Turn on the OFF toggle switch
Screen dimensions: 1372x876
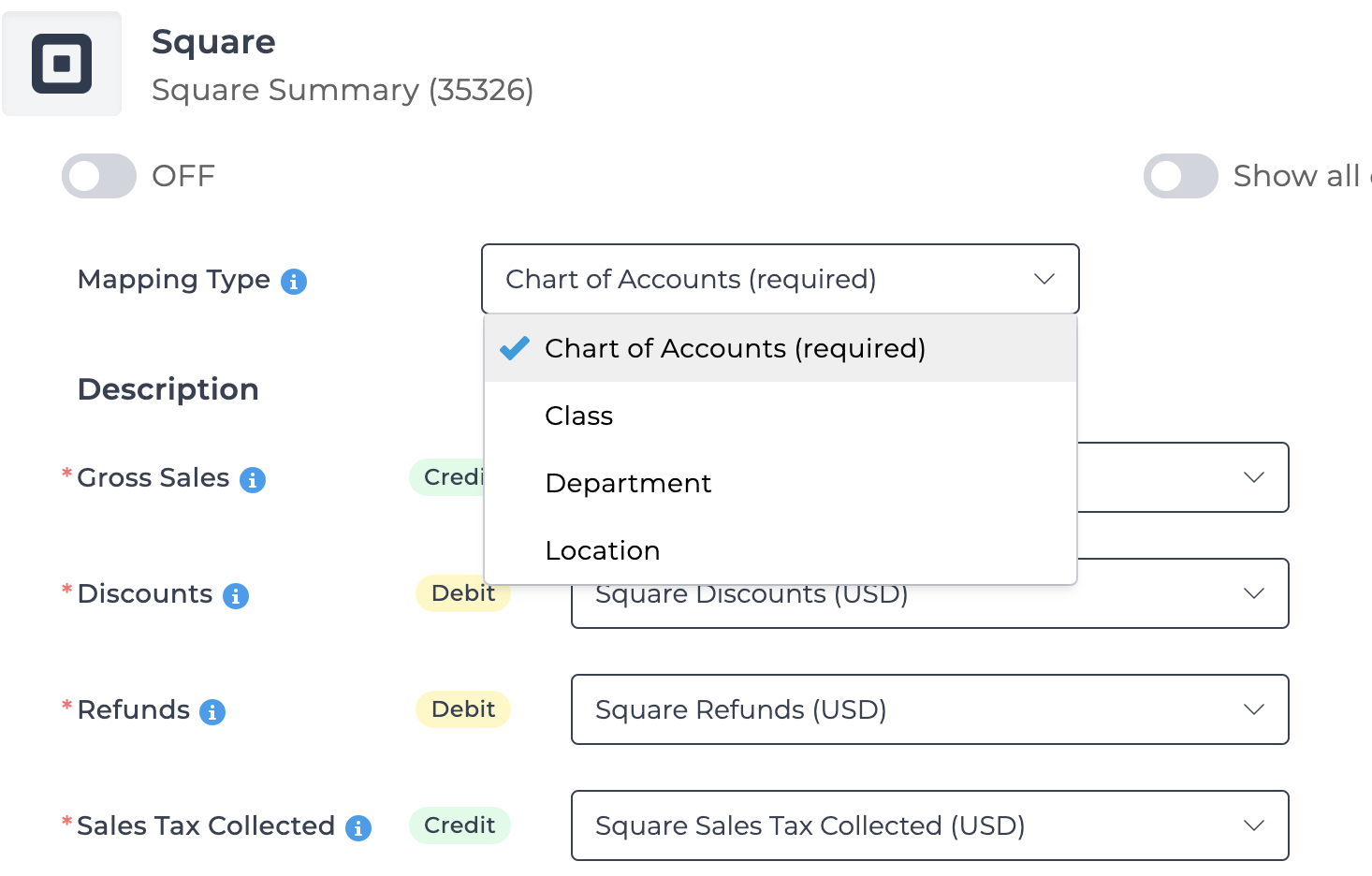coord(99,176)
